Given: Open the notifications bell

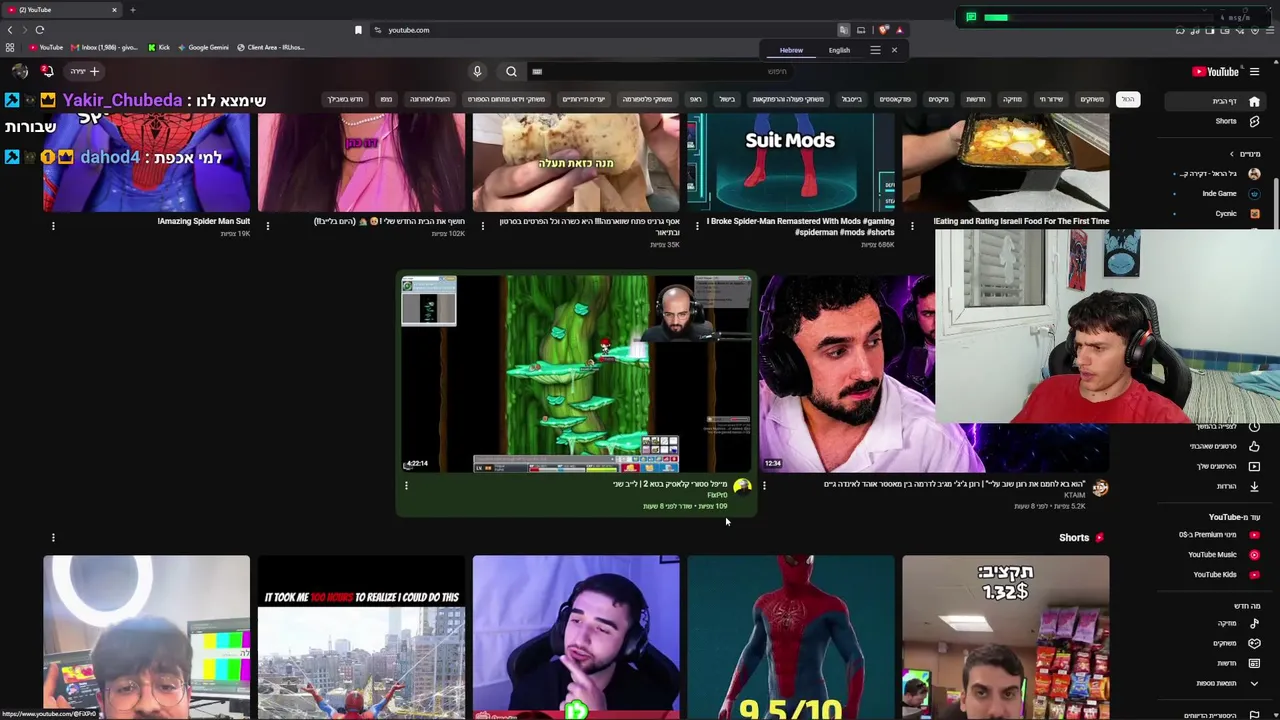Looking at the screenshot, I should click(47, 71).
